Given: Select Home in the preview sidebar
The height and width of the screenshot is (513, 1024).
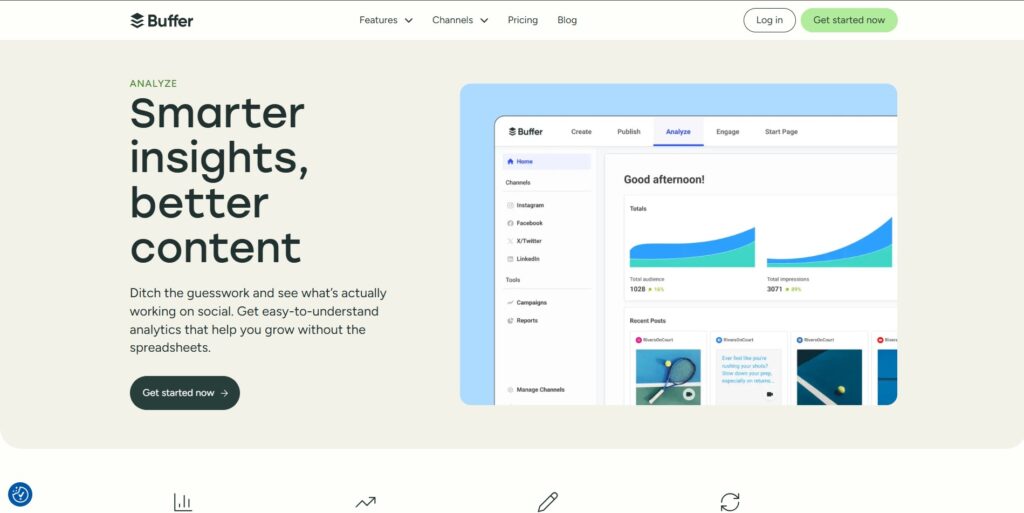Looking at the screenshot, I should pos(547,161).
